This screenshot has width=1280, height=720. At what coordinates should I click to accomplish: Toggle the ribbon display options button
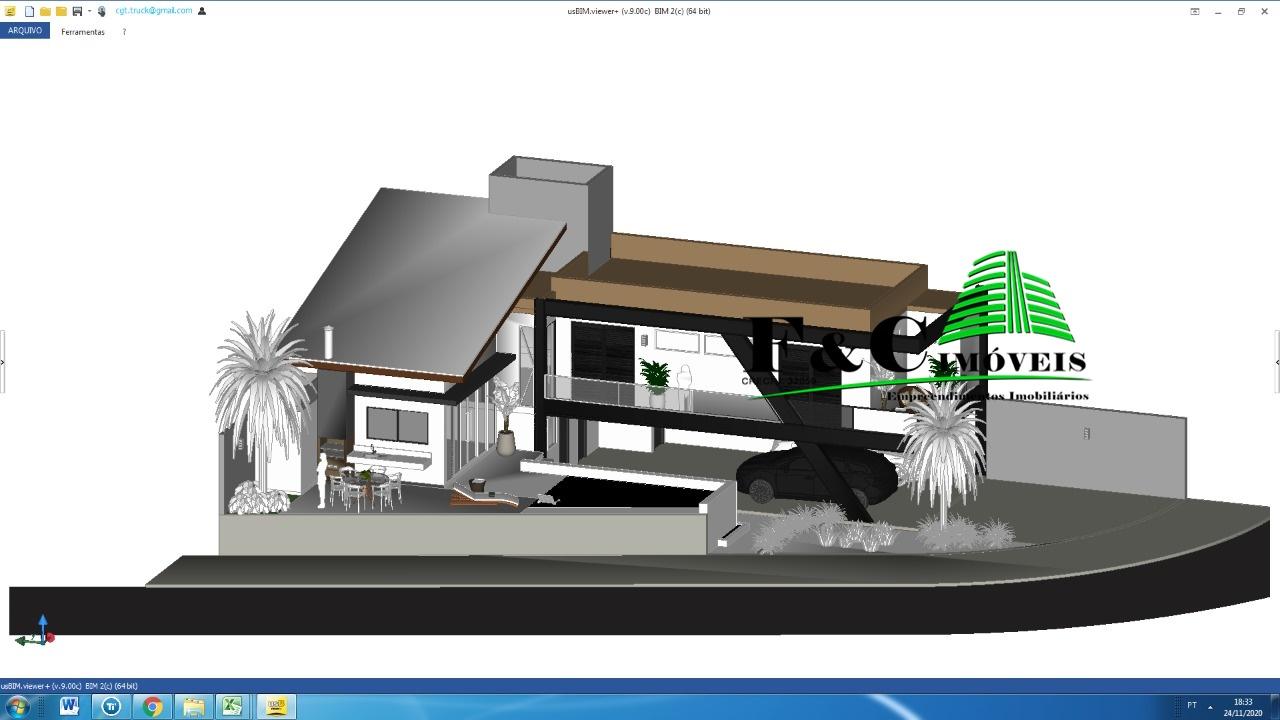[x=1194, y=11]
